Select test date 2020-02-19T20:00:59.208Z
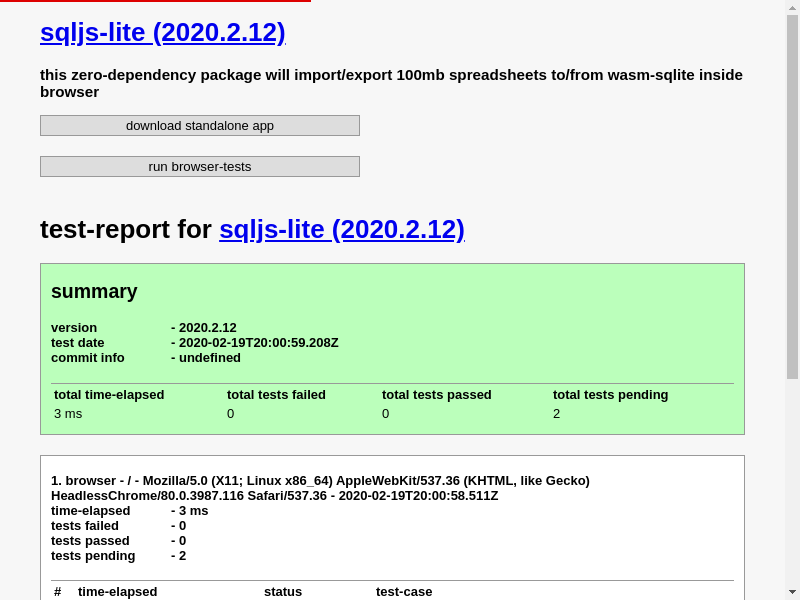 point(259,343)
